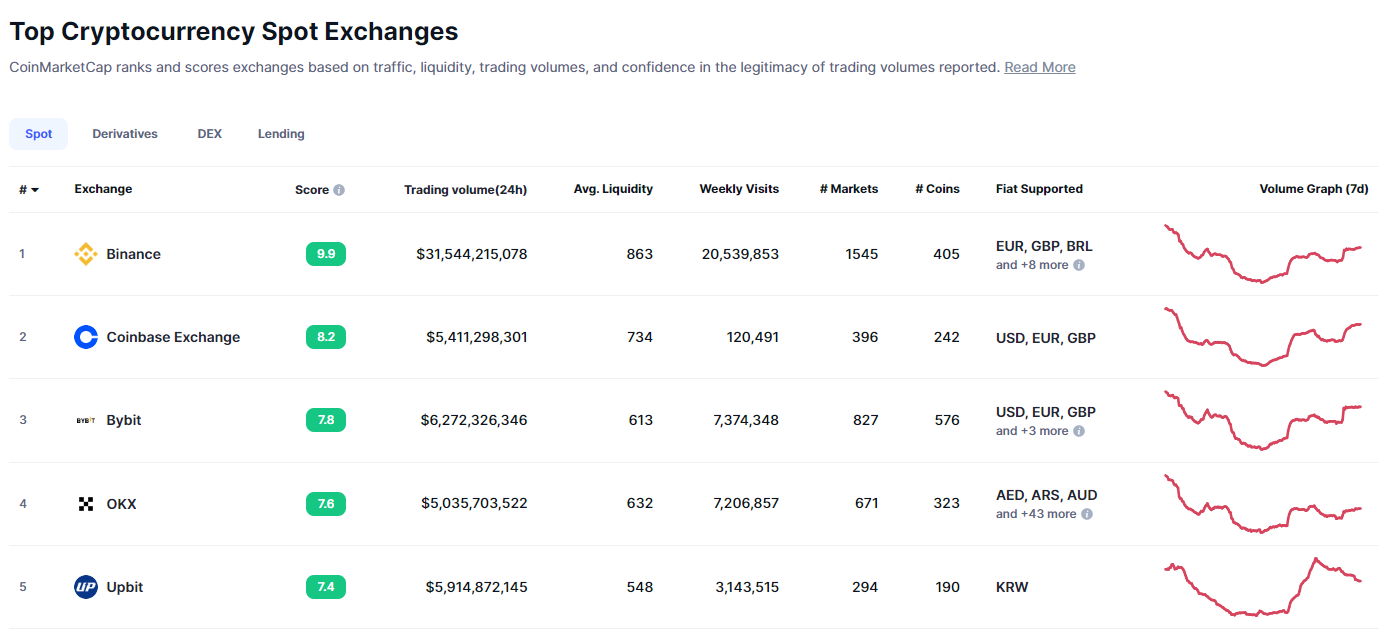1391x636 pixels.
Task: Click the Bybit logo icon
Action: click(x=86, y=420)
